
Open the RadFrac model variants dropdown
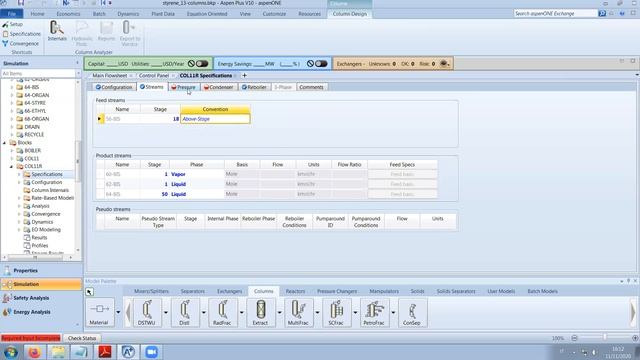242,313
